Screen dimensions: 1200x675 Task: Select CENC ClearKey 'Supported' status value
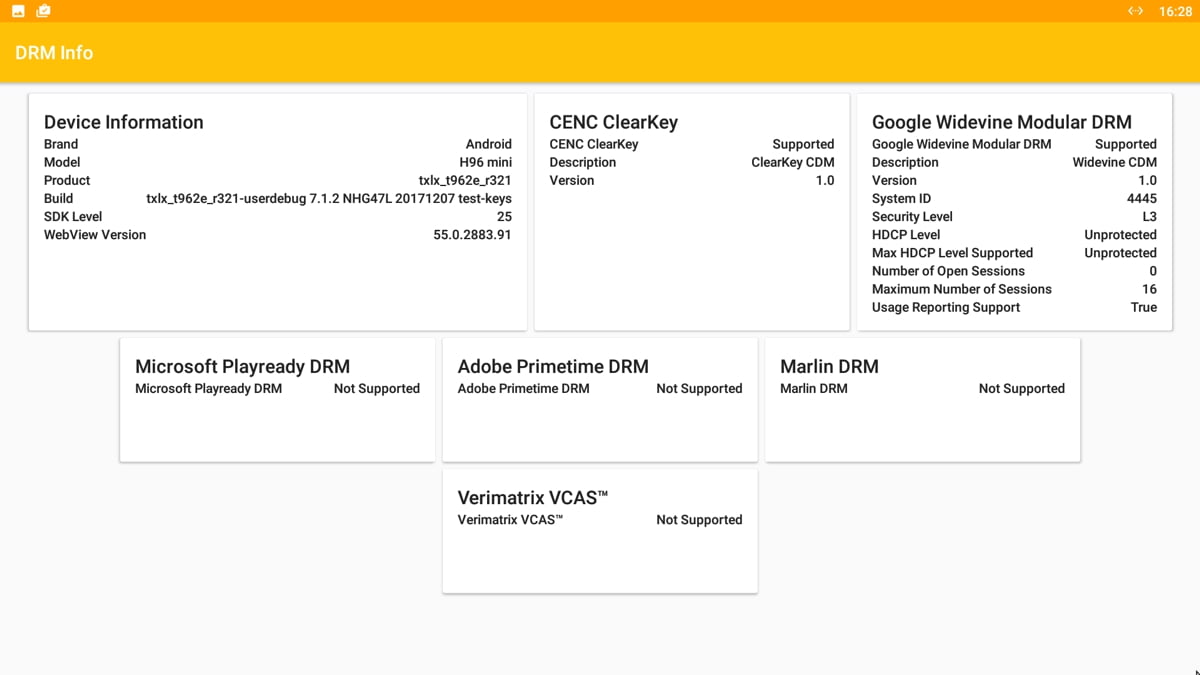point(803,144)
